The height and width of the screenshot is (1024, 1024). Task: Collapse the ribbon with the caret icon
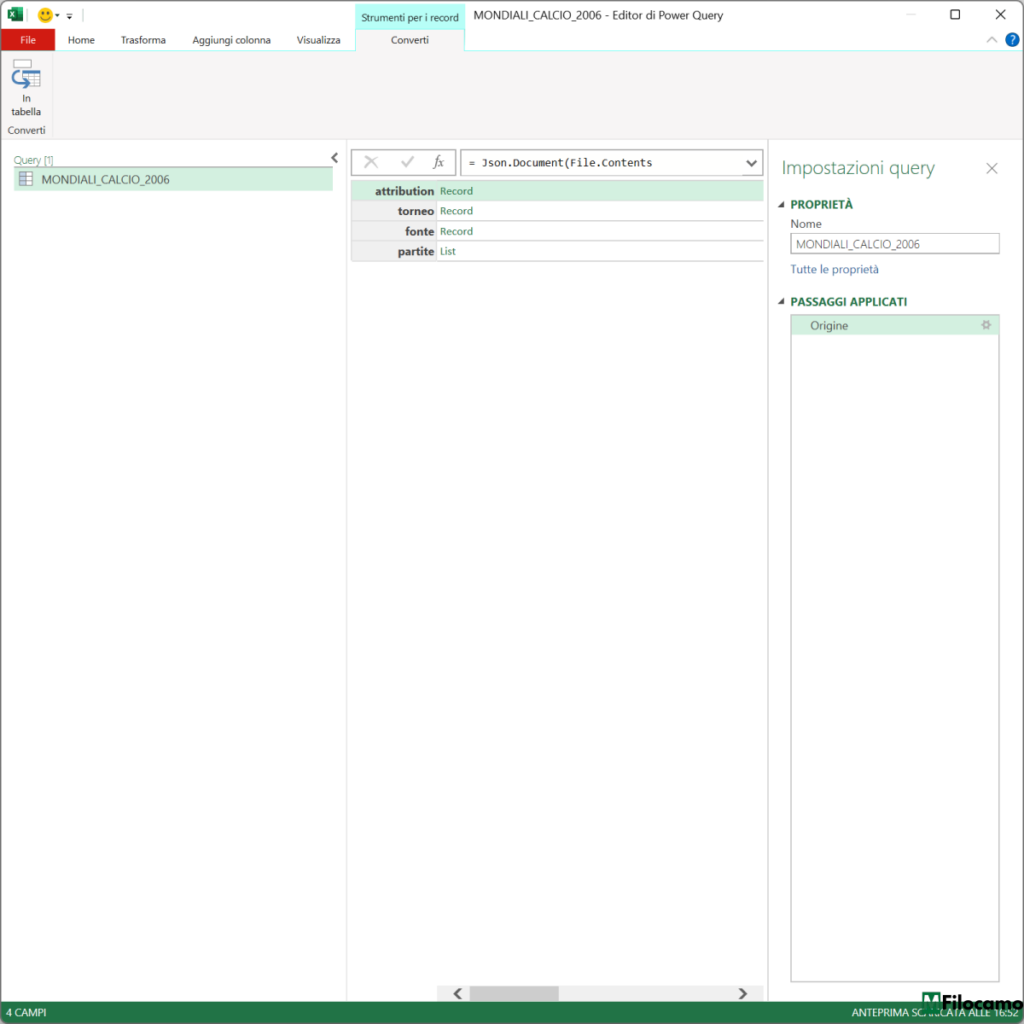pyautogui.click(x=991, y=40)
